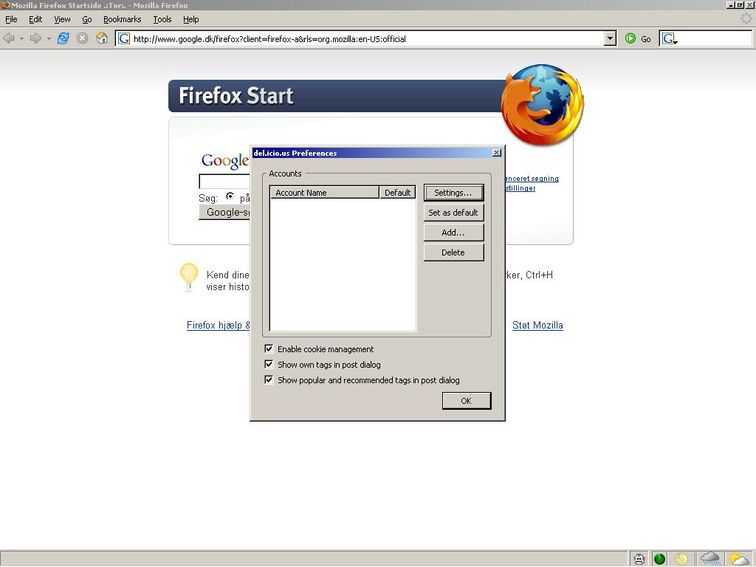Click the large Firefox globe logo on page

542,105
